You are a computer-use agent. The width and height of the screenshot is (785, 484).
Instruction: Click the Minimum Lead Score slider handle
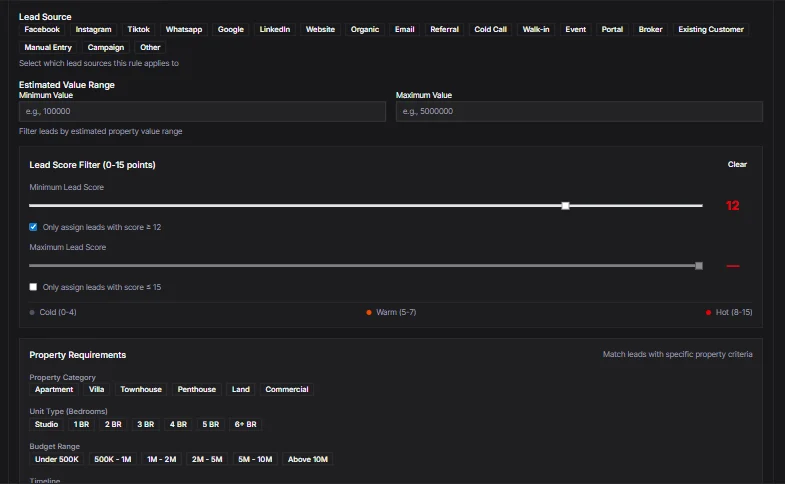coord(566,205)
